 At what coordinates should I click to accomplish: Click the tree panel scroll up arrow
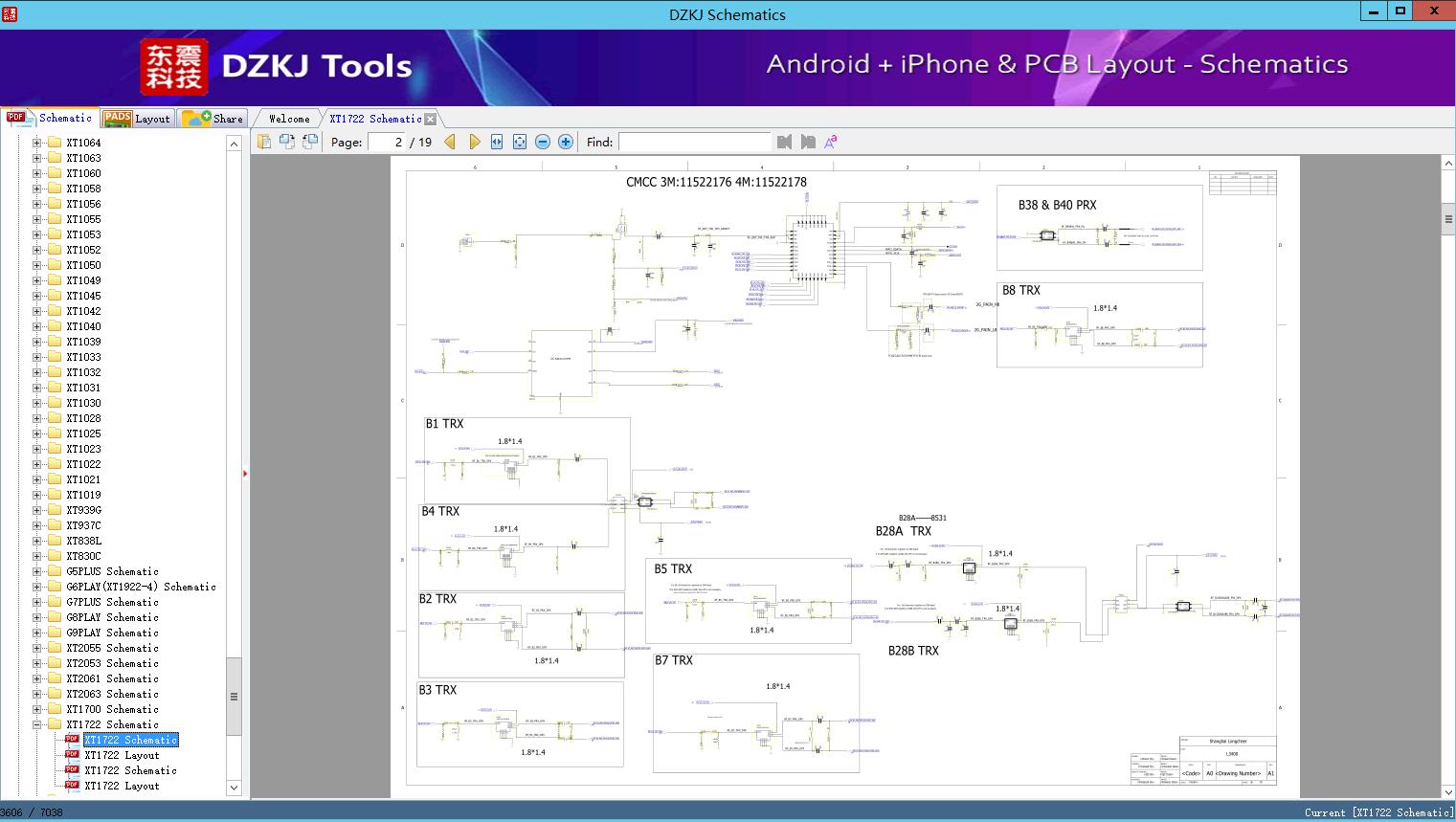234,144
